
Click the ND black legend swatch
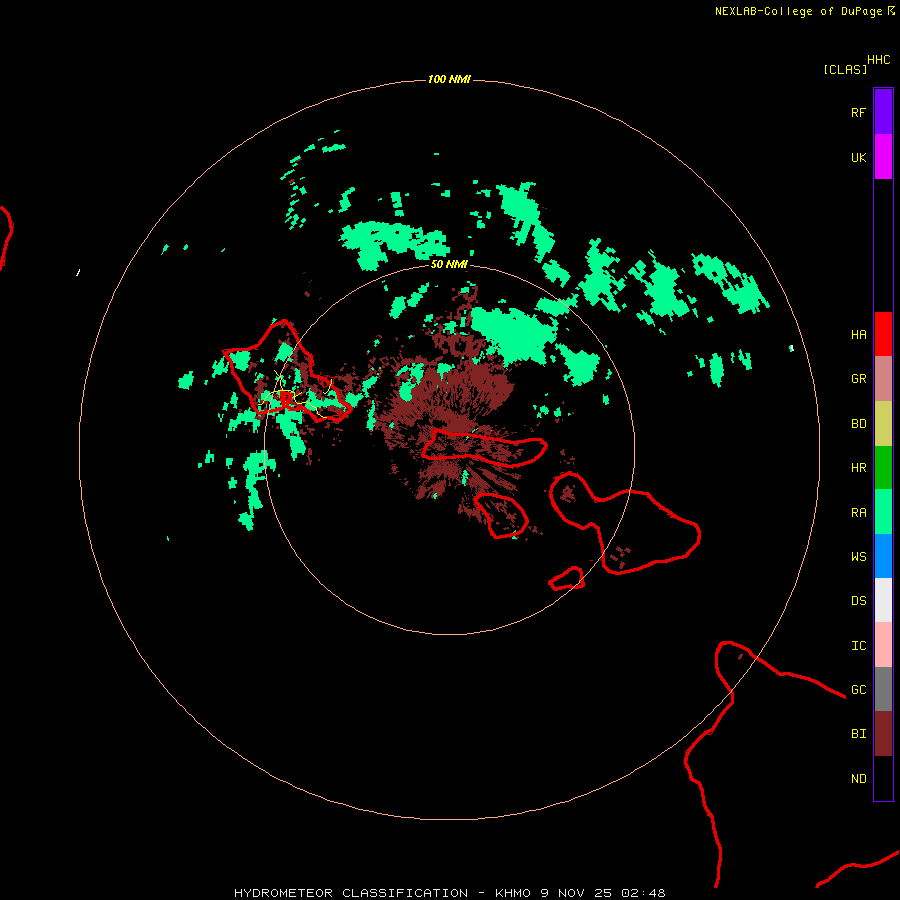pyautogui.click(x=883, y=778)
